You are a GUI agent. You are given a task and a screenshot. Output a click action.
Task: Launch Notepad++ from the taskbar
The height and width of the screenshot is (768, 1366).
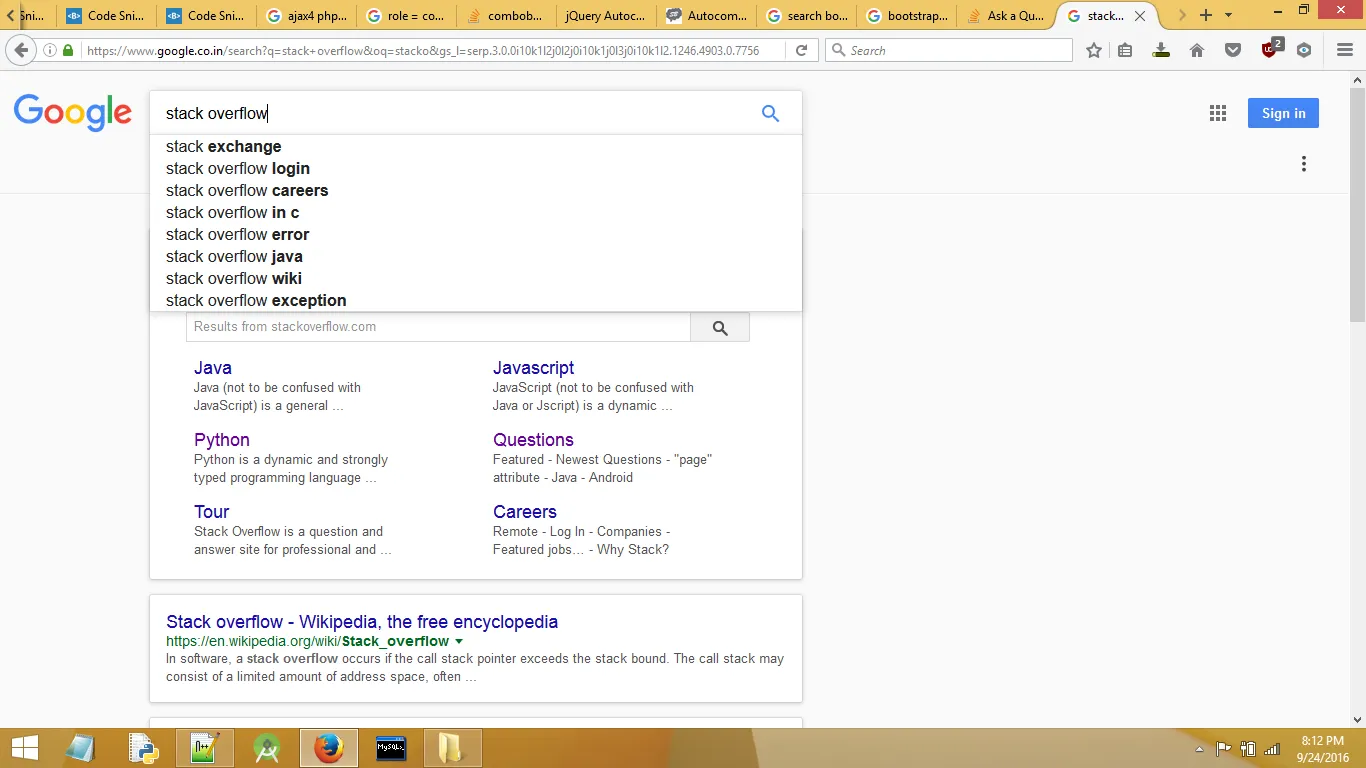205,748
